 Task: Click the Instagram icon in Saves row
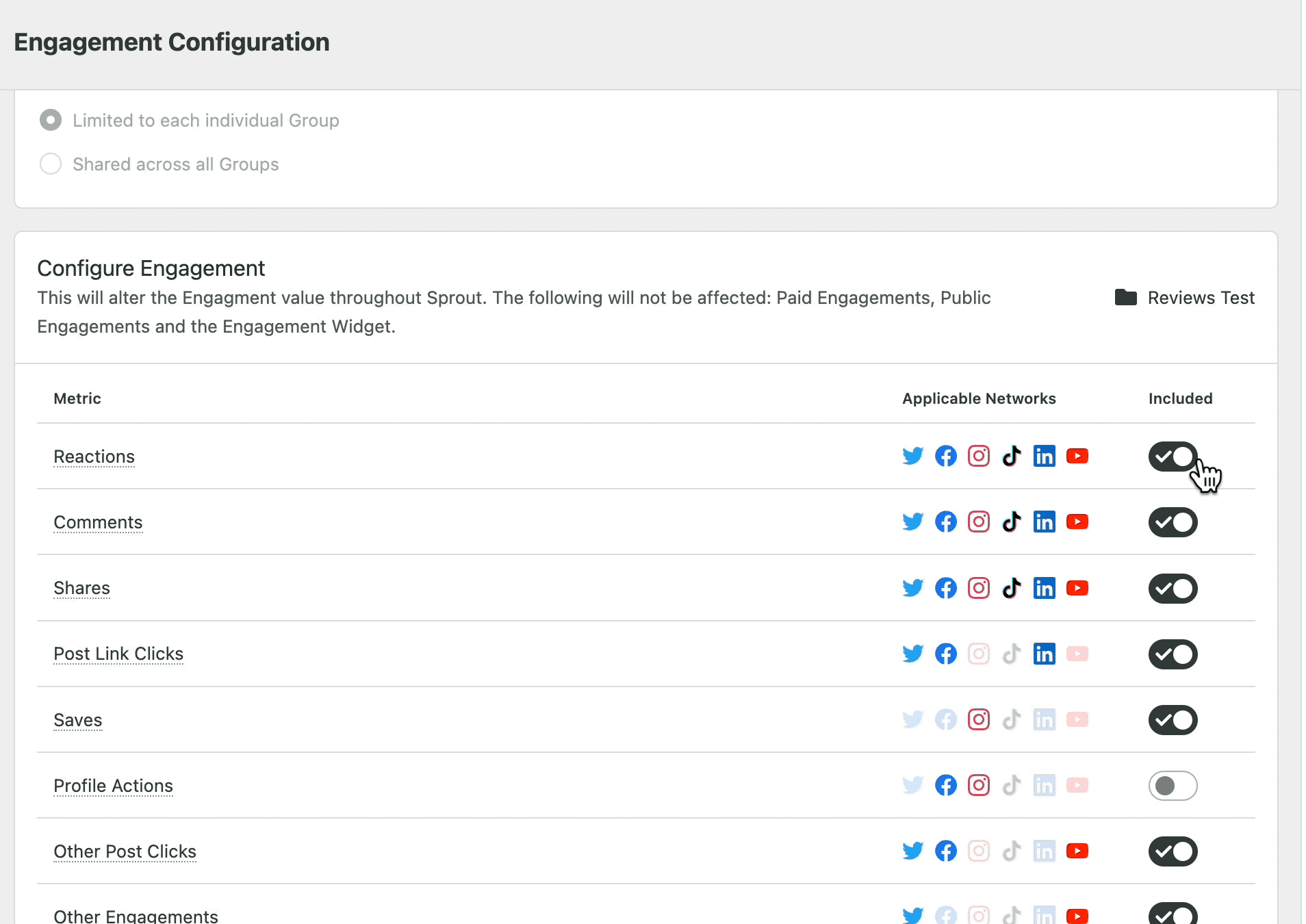(x=979, y=719)
